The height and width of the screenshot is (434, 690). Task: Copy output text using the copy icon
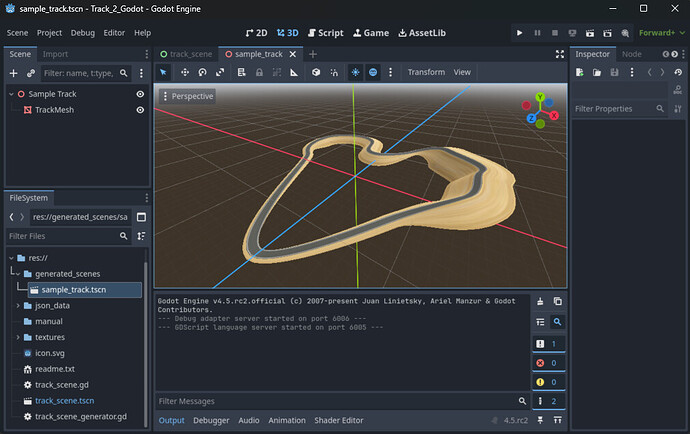coord(557,301)
